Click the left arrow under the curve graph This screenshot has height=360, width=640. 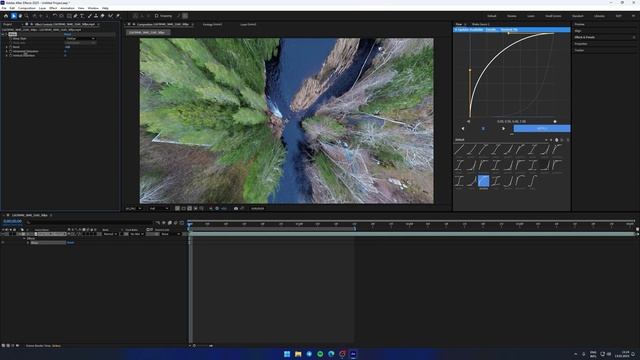pos(462,129)
